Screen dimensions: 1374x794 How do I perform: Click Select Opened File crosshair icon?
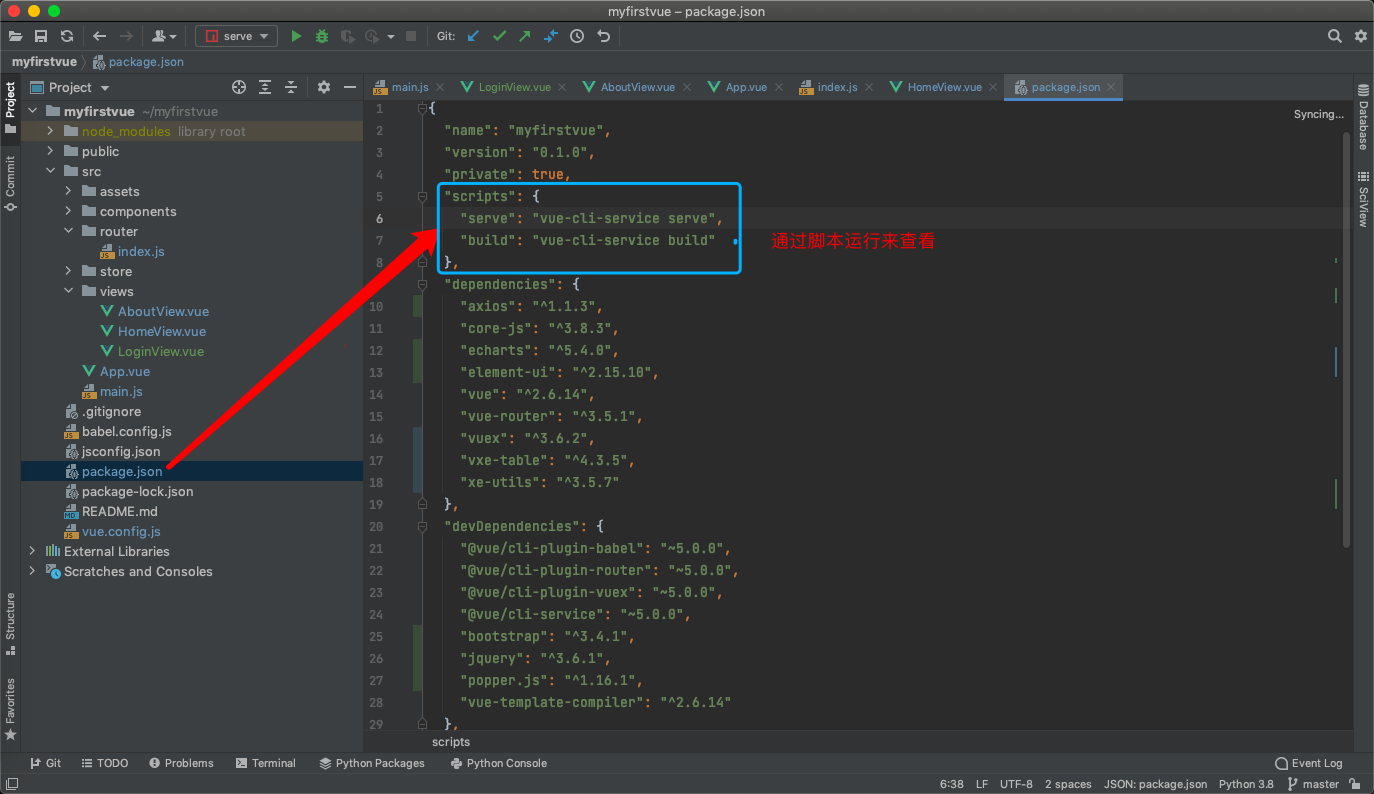(239, 87)
